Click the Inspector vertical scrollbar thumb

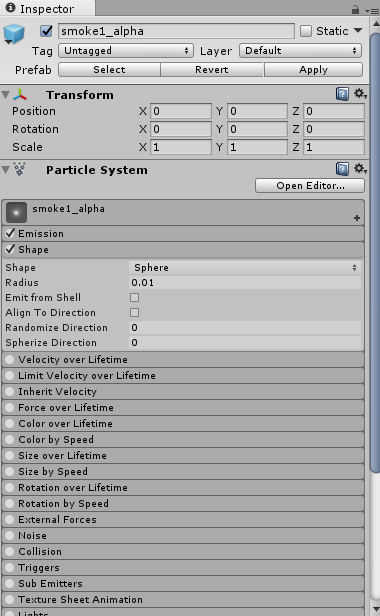[x=375, y=252]
